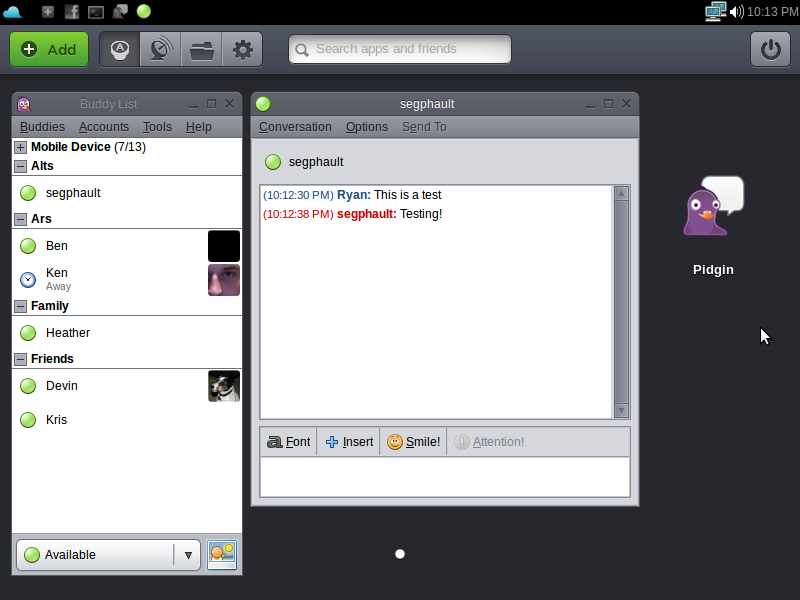Open the settings gear toolbar icon

242,49
